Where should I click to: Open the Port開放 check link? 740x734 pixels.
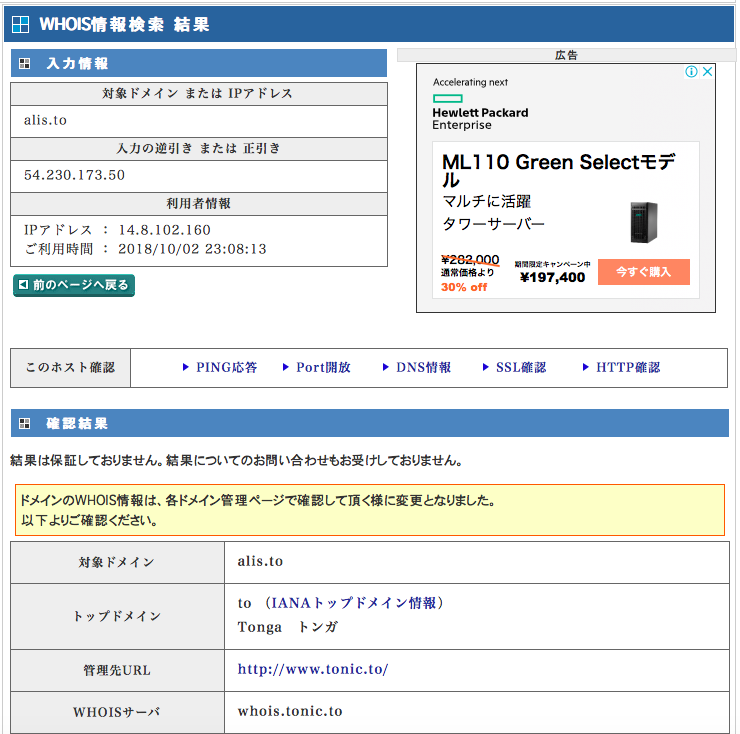coord(323,368)
